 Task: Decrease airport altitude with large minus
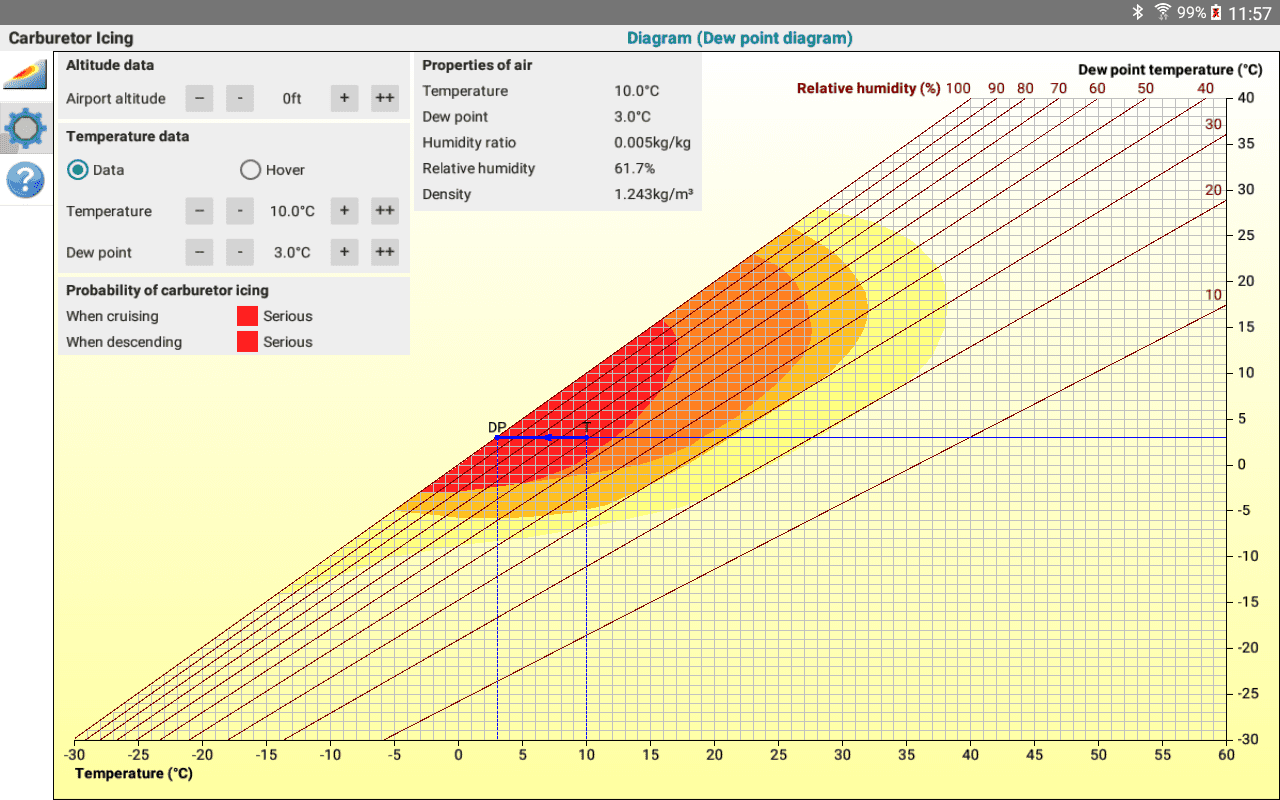(199, 98)
